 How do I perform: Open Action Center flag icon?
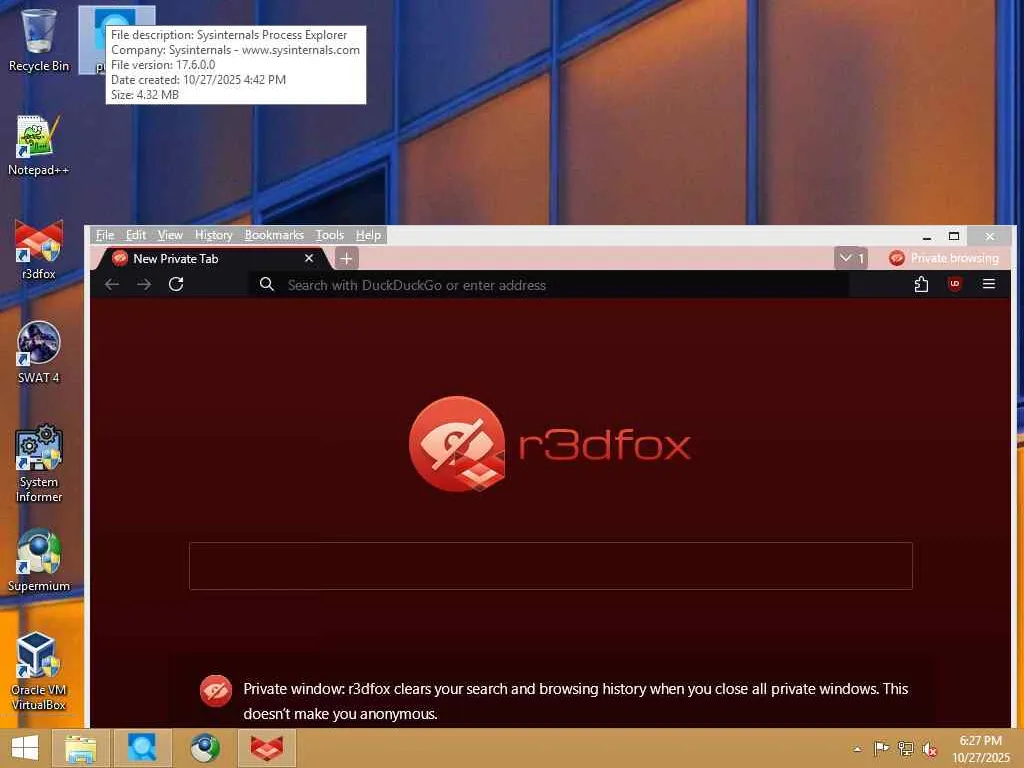click(x=881, y=749)
